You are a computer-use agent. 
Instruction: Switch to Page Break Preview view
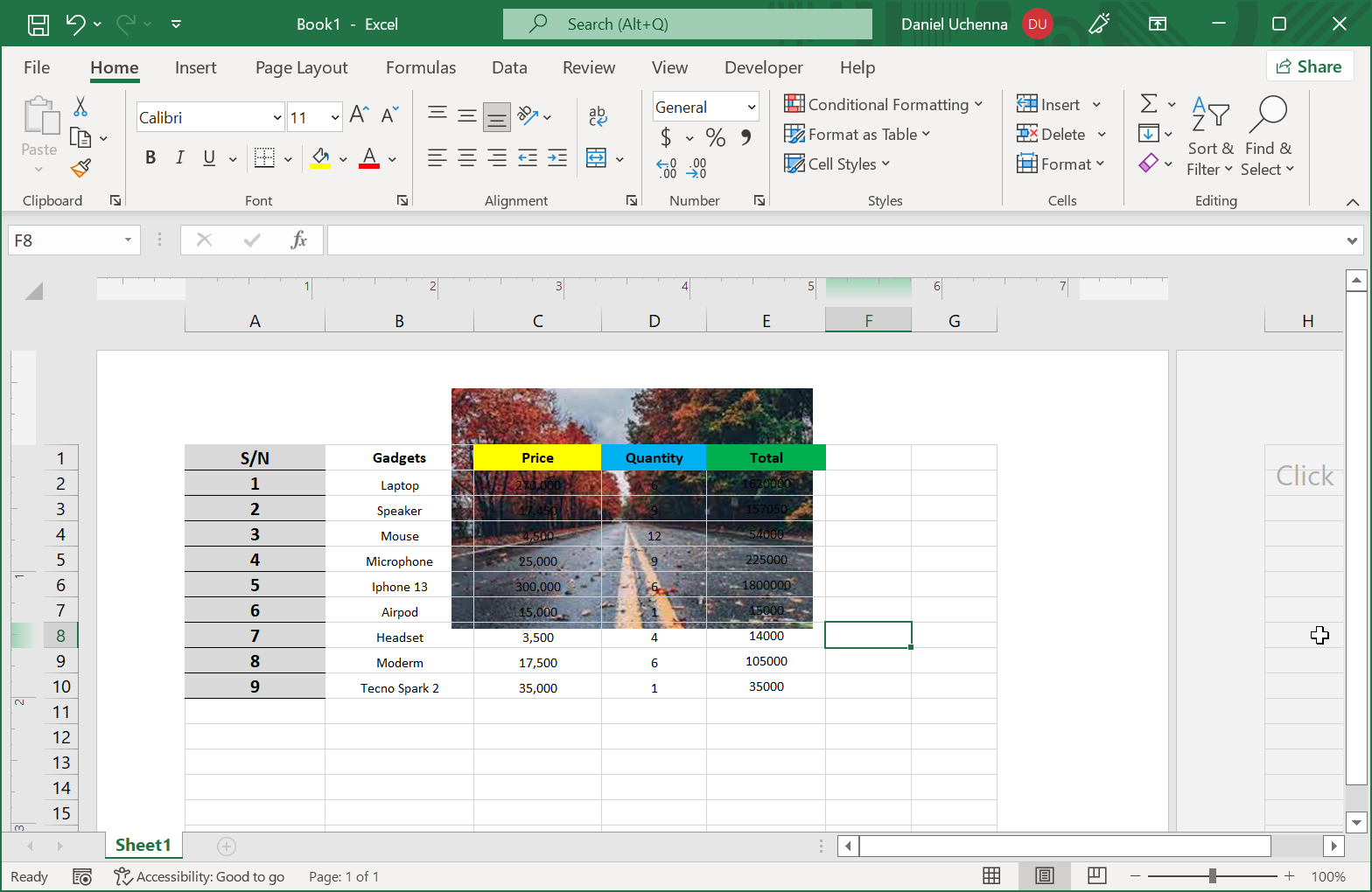1096,875
